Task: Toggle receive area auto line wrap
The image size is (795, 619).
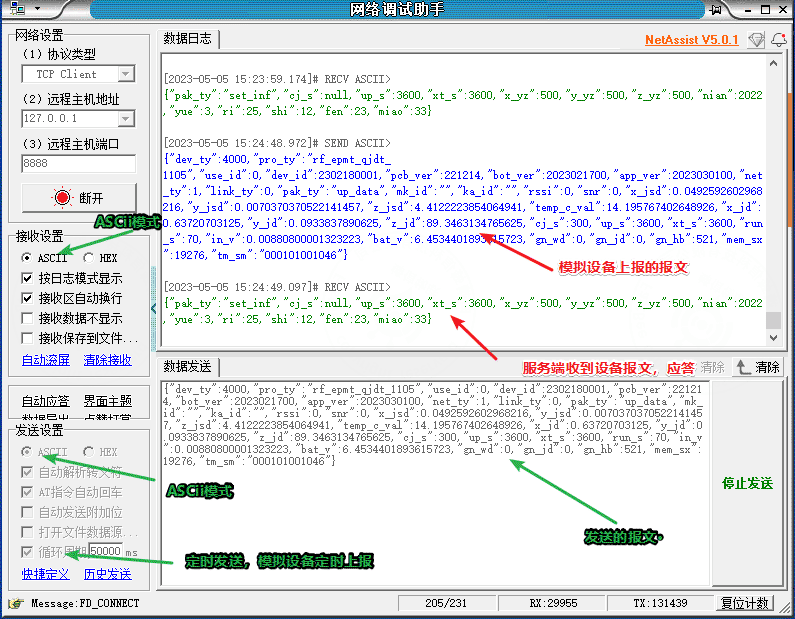Action: click(x=27, y=298)
